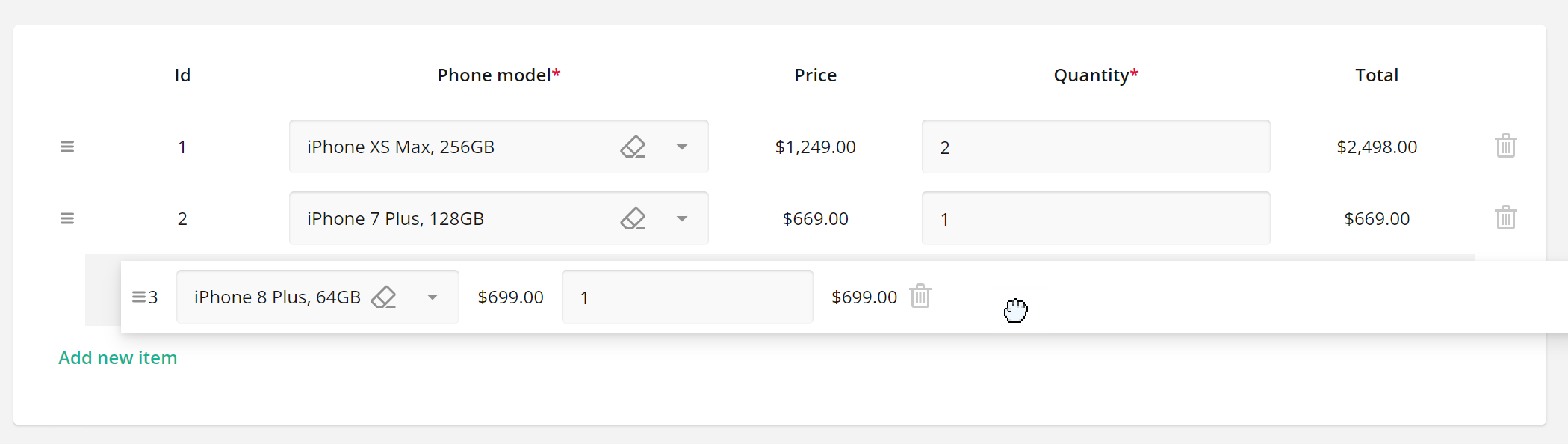Viewport: 1568px width, 444px height.
Task: Click drag handle of row 1
Action: coord(67,147)
